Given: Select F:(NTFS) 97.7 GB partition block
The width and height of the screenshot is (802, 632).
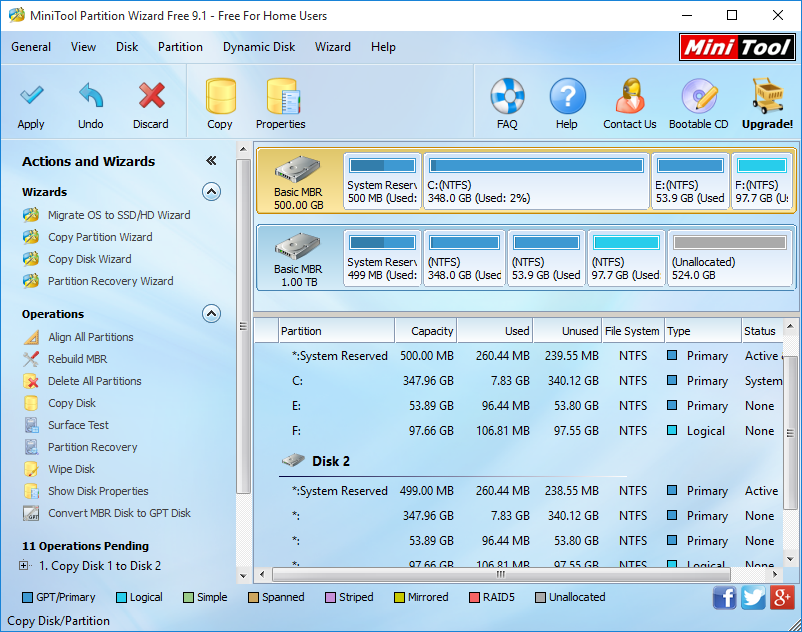Looking at the screenshot, I should coord(762,181).
